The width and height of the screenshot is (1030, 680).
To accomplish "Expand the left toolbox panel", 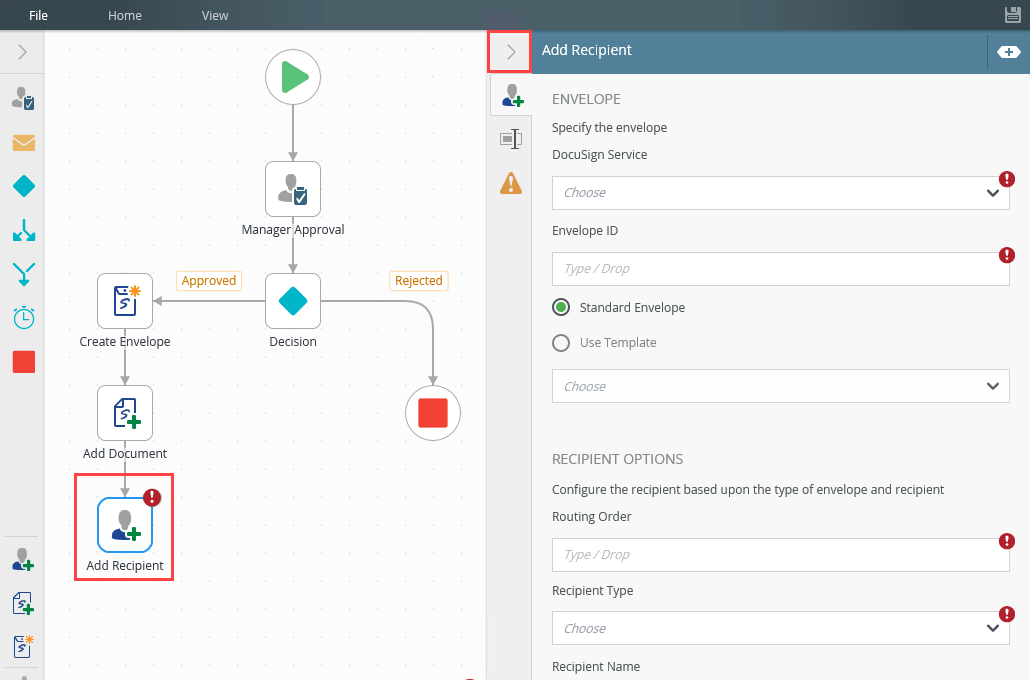I will pyautogui.click(x=22, y=52).
